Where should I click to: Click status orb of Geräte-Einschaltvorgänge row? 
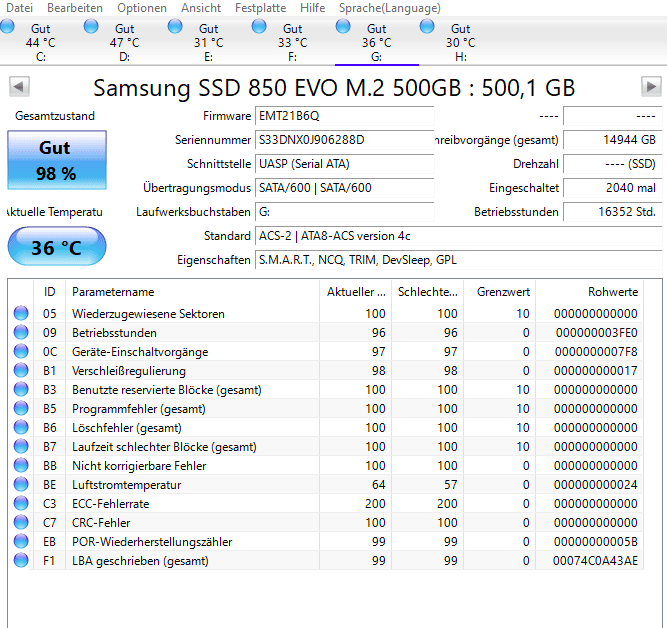coord(21,351)
